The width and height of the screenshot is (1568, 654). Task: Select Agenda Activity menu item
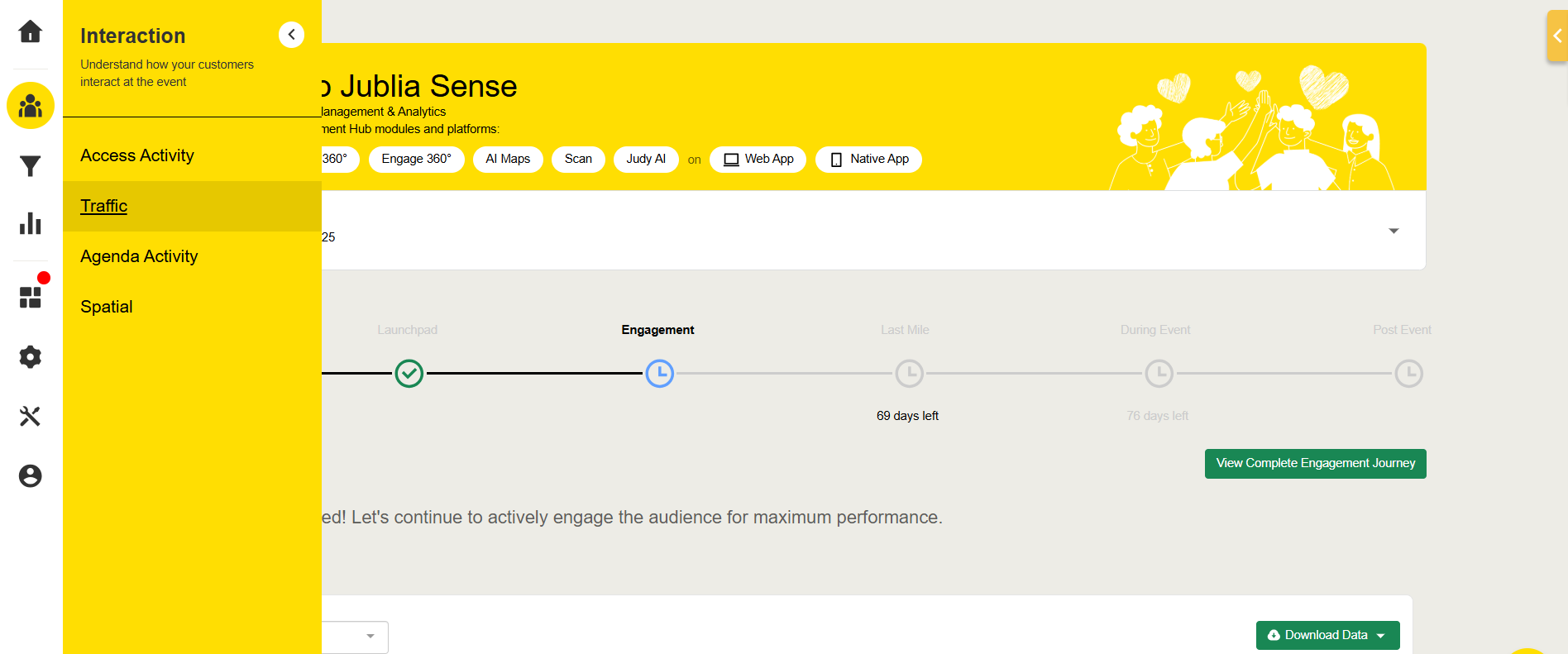139,256
